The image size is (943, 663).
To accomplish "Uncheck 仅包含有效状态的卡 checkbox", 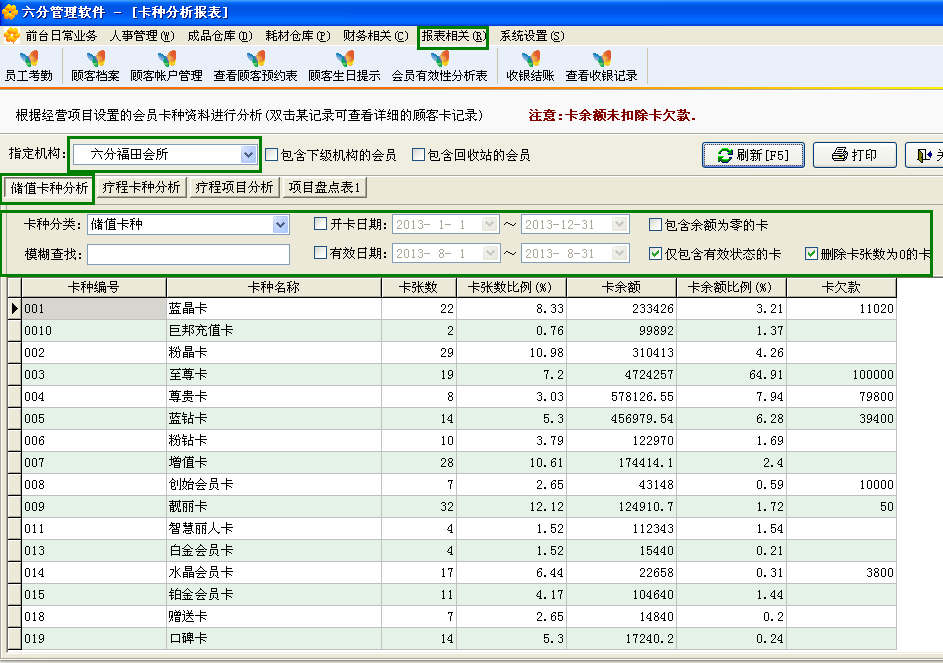I will pyautogui.click(x=656, y=254).
